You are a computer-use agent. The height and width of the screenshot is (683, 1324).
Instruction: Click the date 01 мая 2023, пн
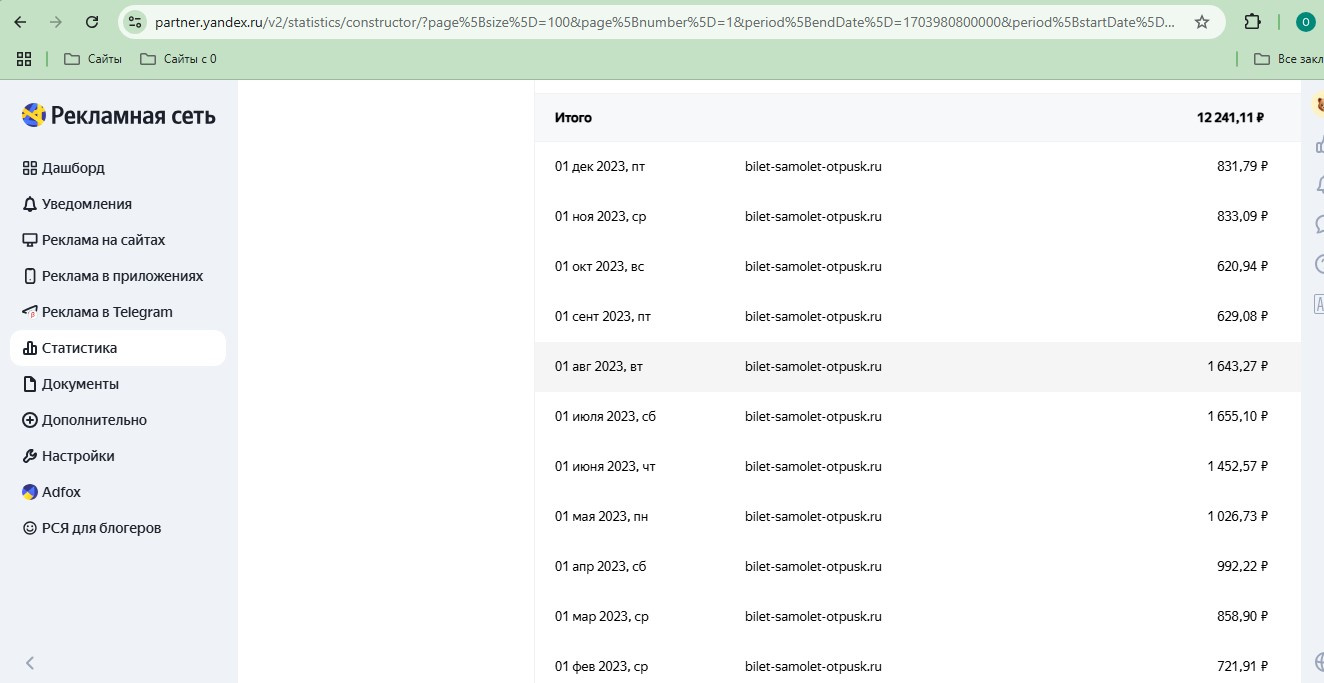coord(602,517)
